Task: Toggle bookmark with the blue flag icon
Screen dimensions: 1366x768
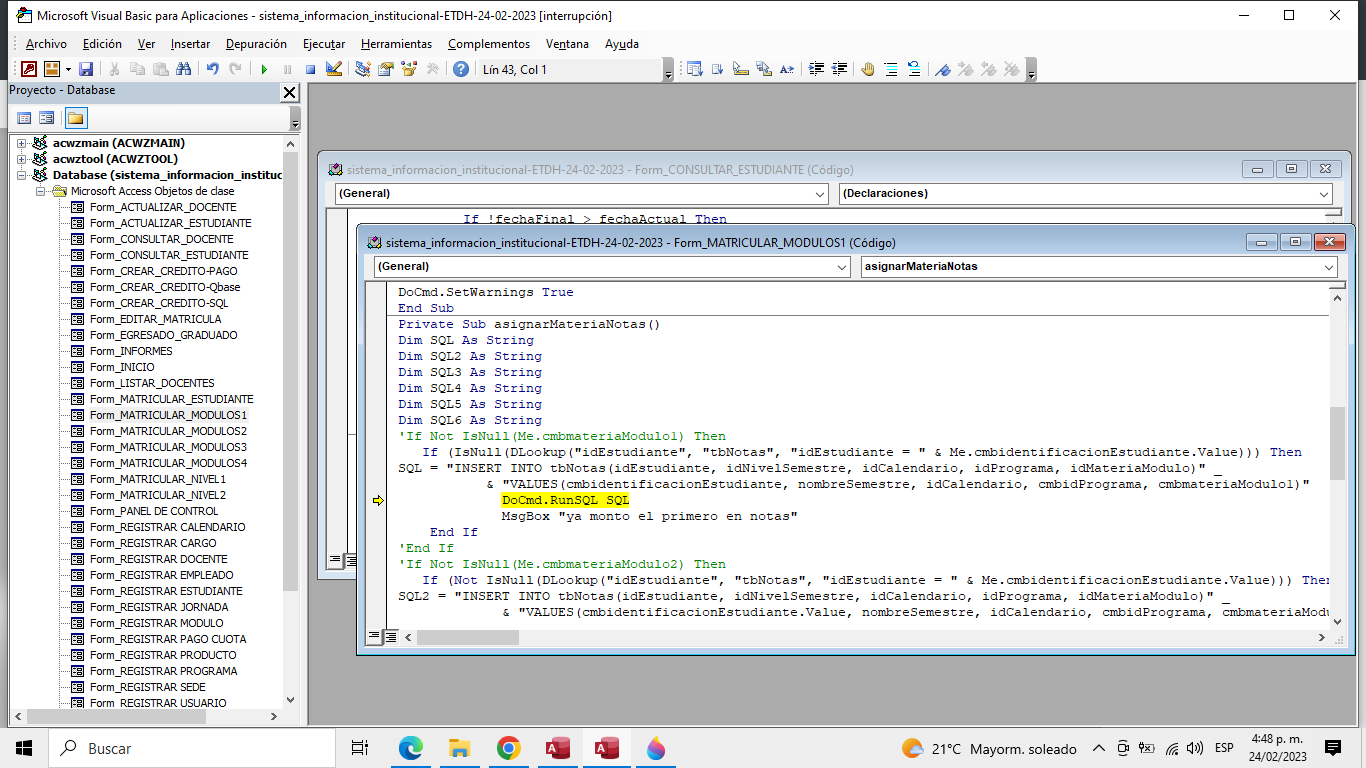Action: [x=942, y=69]
